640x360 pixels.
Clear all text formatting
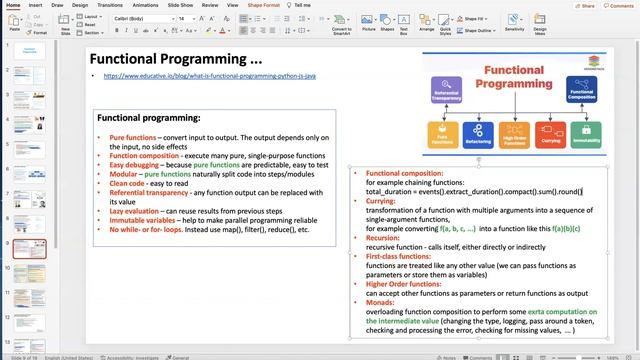pos(227,19)
